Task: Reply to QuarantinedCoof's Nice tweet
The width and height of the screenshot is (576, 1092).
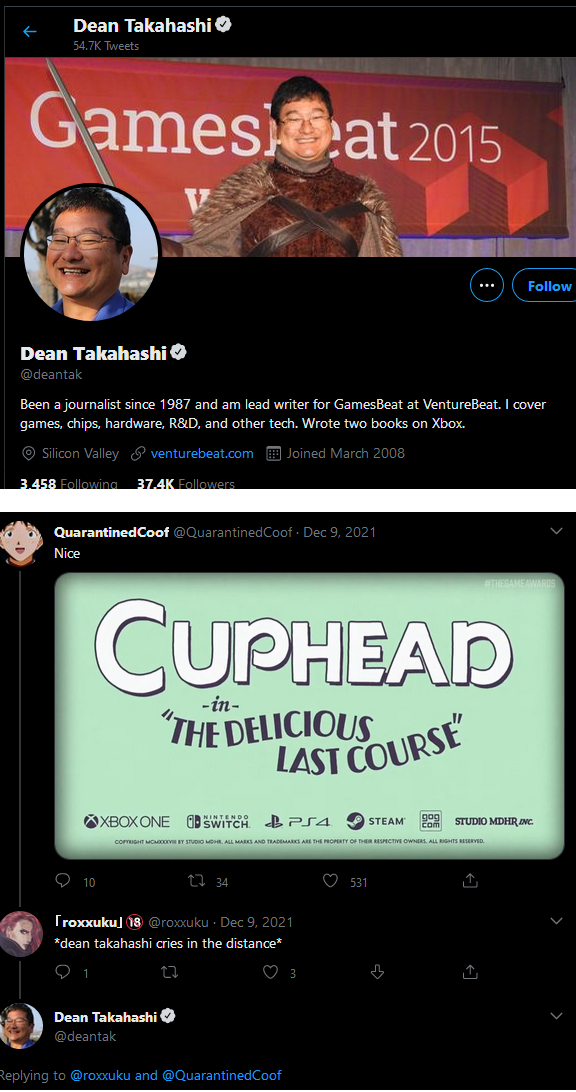Action: click(x=63, y=881)
